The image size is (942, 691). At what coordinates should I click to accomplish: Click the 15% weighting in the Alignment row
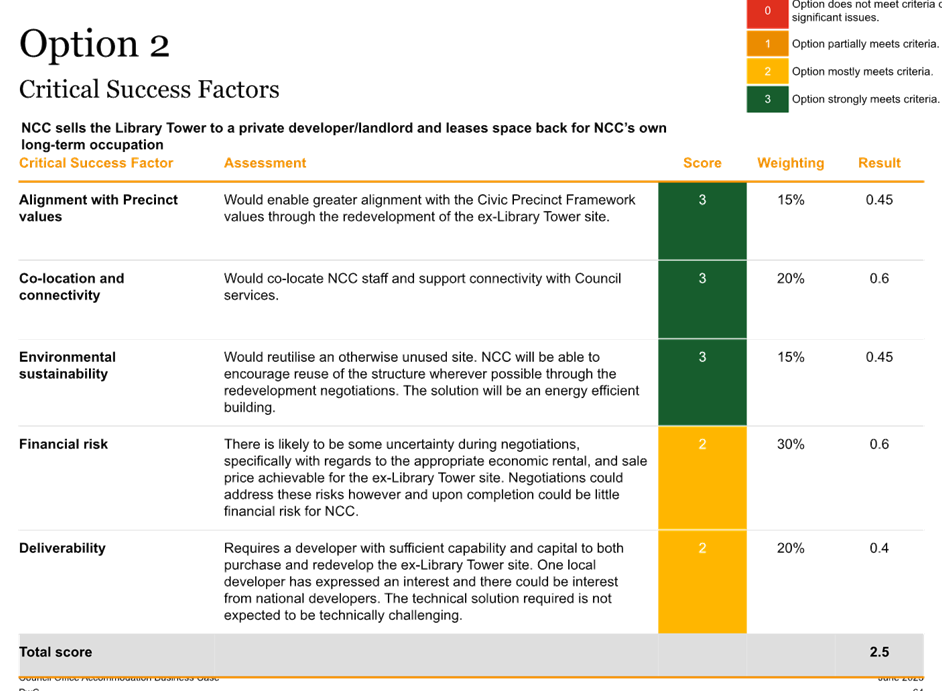[x=791, y=200]
